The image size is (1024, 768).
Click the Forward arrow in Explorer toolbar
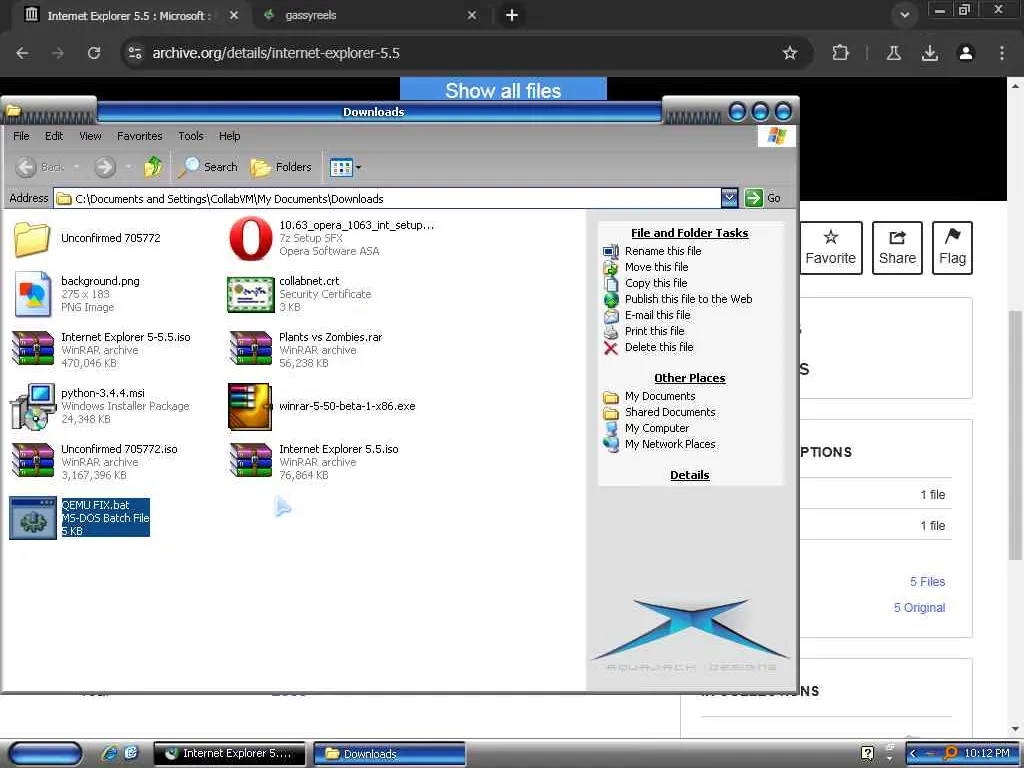click(x=104, y=167)
